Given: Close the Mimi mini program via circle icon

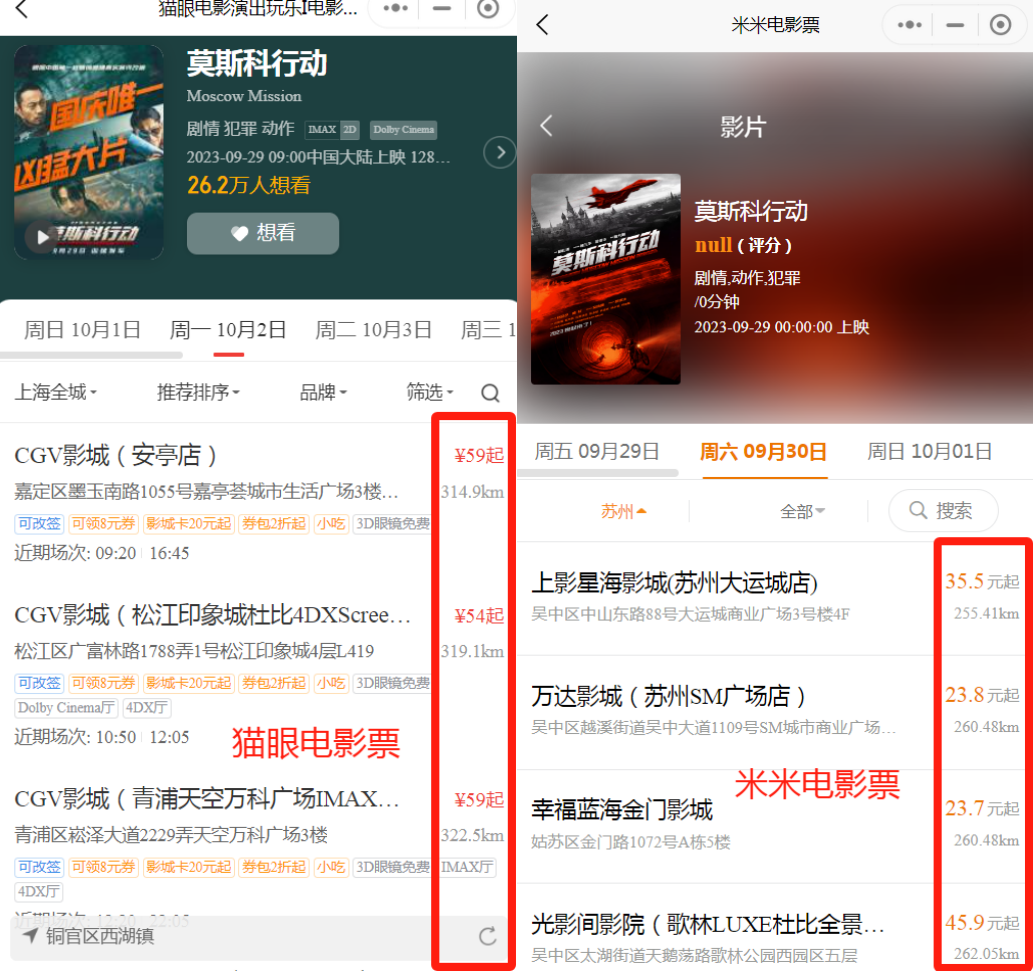Looking at the screenshot, I should (x=1000, y=25).
